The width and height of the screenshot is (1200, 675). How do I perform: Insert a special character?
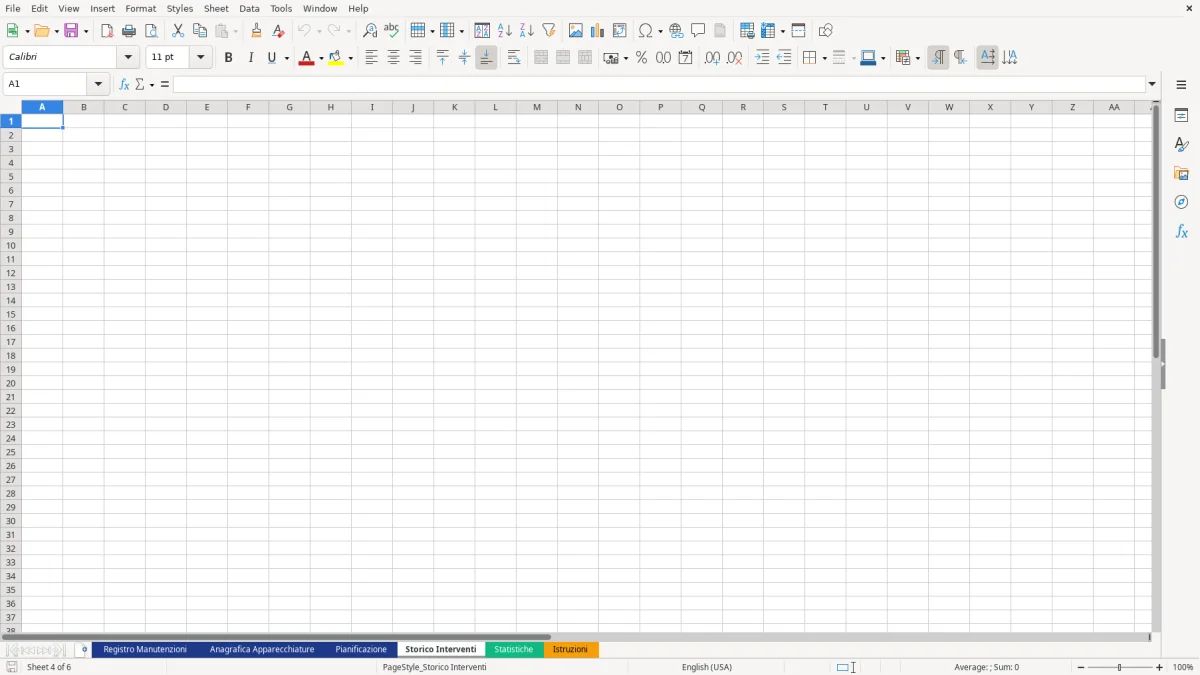pyautogui.click(x=645, y=30)
